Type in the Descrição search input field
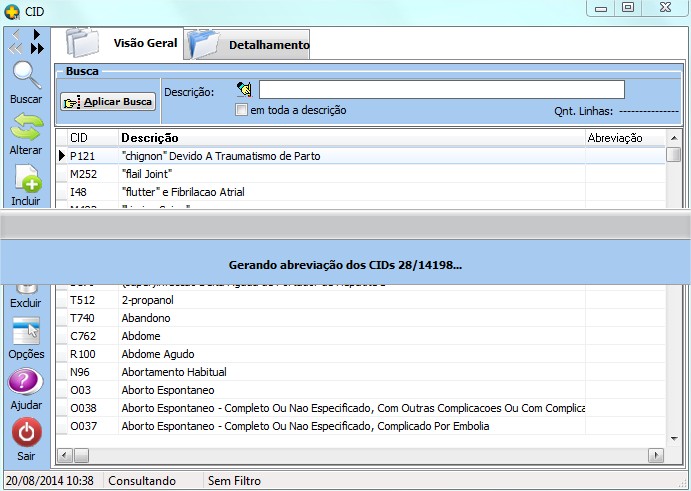Image resolution: width=691 pixels, height=491 pixels. click(441, 90)
